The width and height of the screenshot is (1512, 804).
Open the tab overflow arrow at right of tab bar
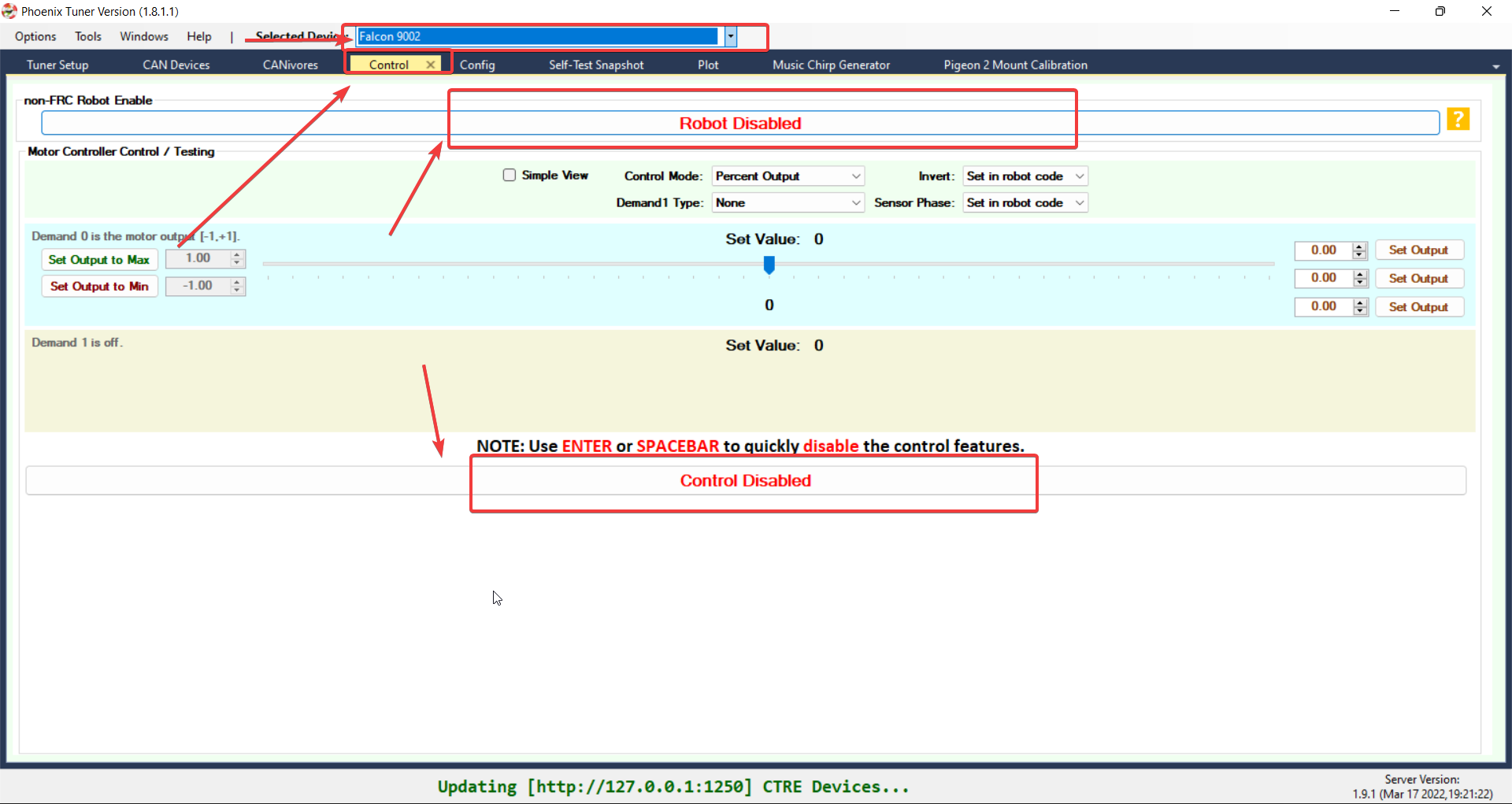coord(1495,66)
